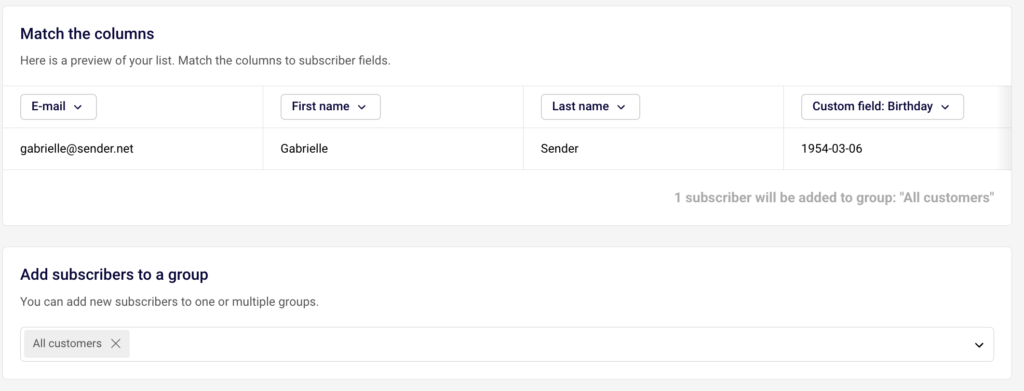This screenshot has height=391, width=1024.
Task: Remove the All customers group tag
Action: point(116,343)
